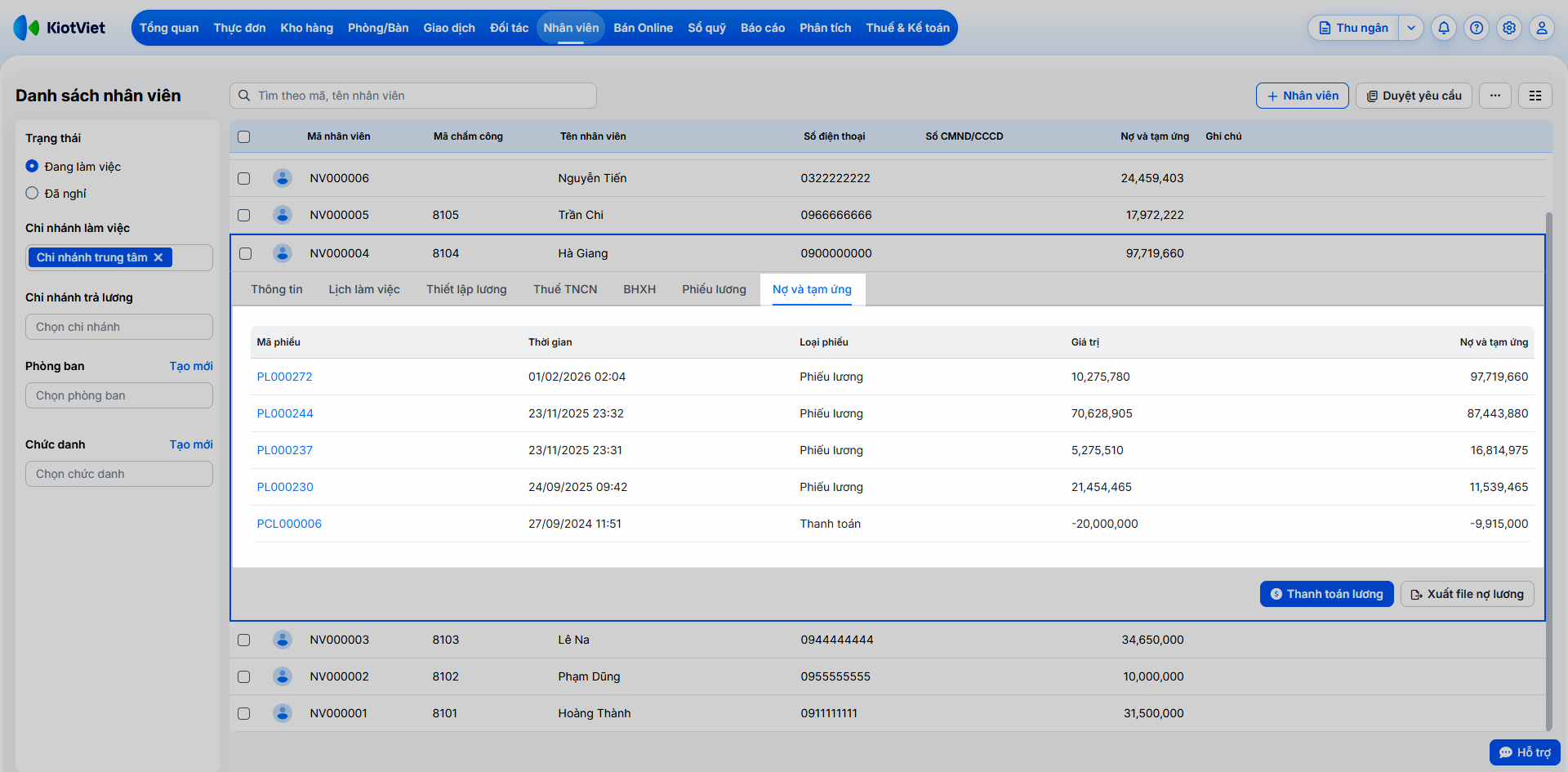The image size is (1568, 772).
Task: Click the add Nhân viên button
Action: point(1303,96)
